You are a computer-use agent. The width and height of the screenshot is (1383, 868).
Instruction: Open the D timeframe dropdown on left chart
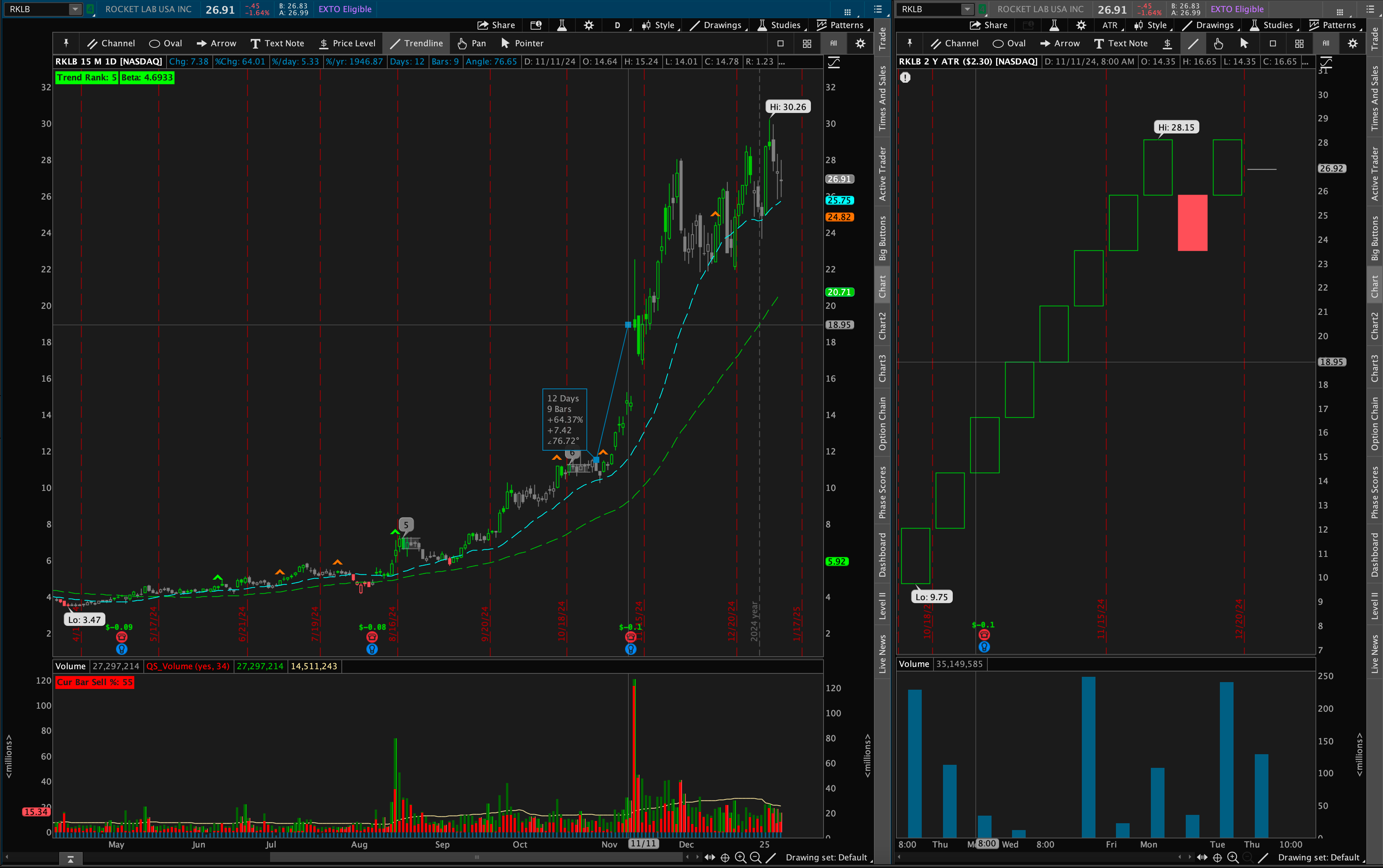point(618,25)
